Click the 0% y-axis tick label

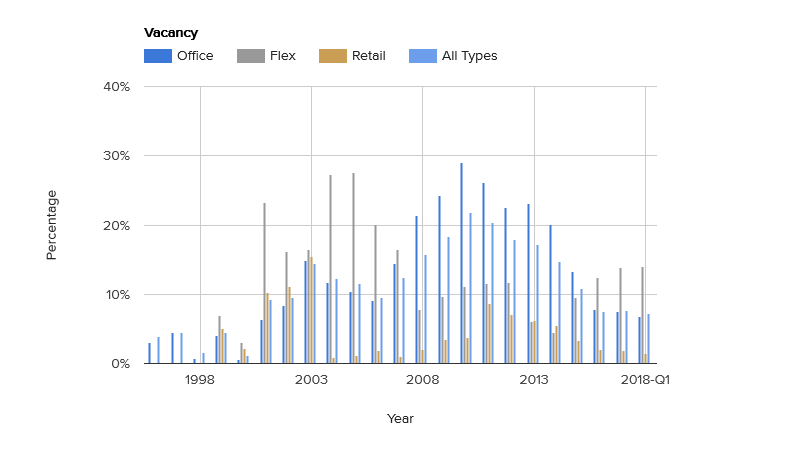pos(120,364)
